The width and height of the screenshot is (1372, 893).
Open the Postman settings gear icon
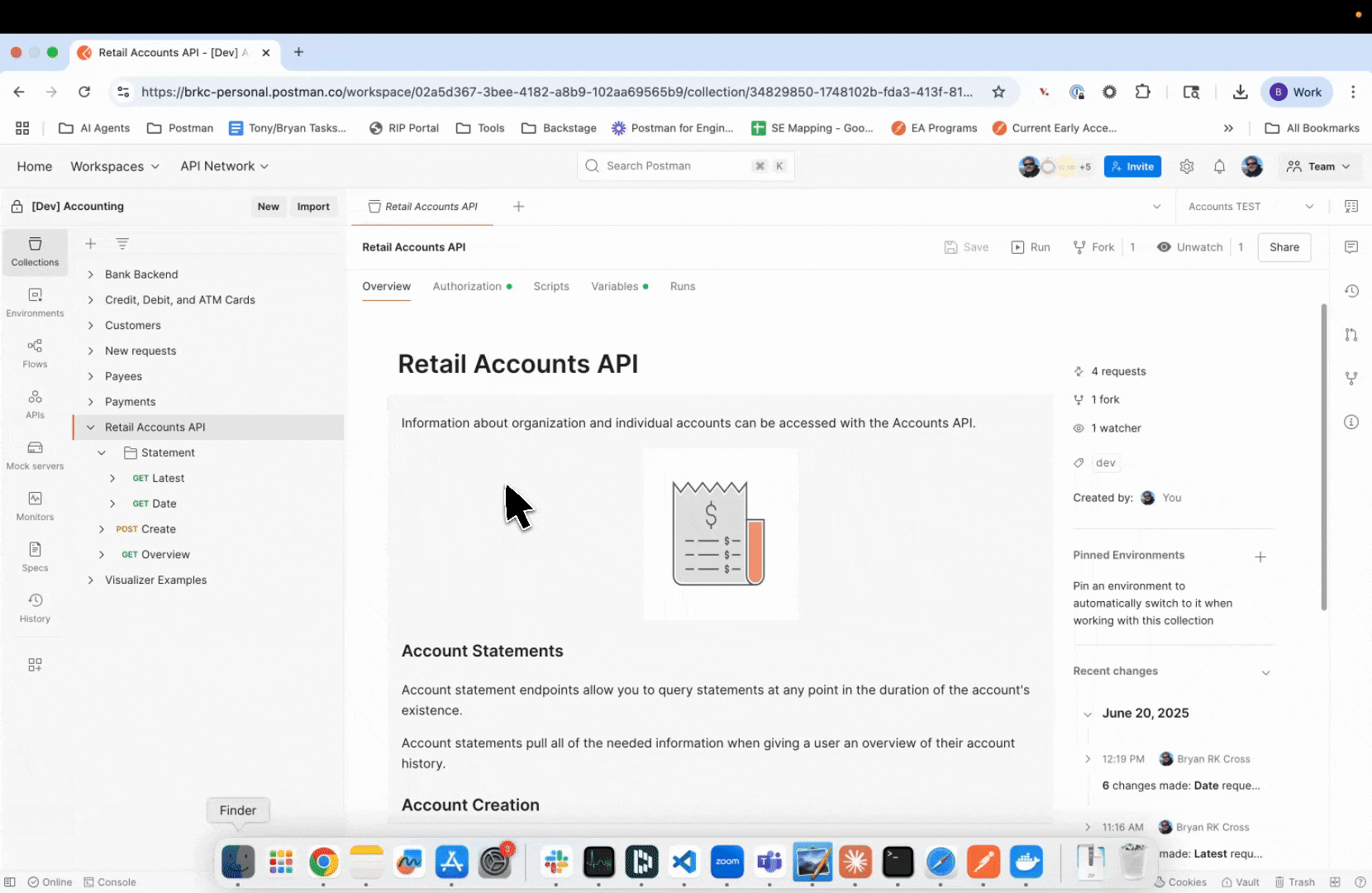point(1187,166)
